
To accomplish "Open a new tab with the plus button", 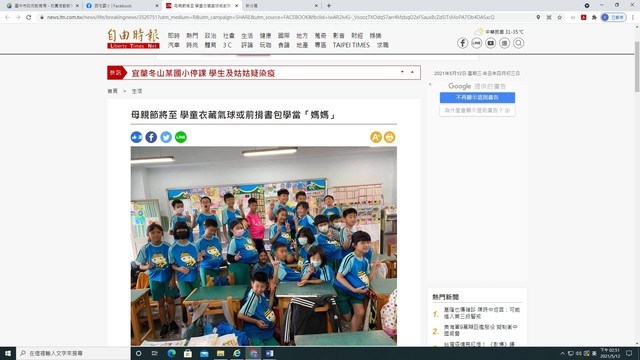I will pyautogui.click(x=329, y=6).
